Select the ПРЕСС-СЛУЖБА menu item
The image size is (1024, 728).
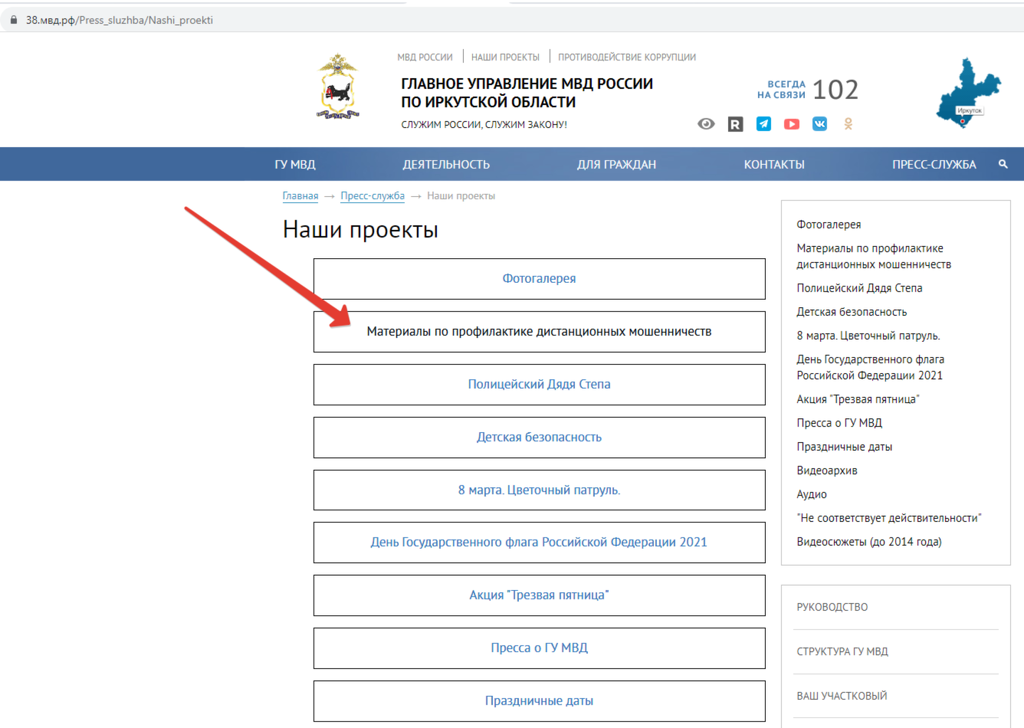click(x=934, y=165)
